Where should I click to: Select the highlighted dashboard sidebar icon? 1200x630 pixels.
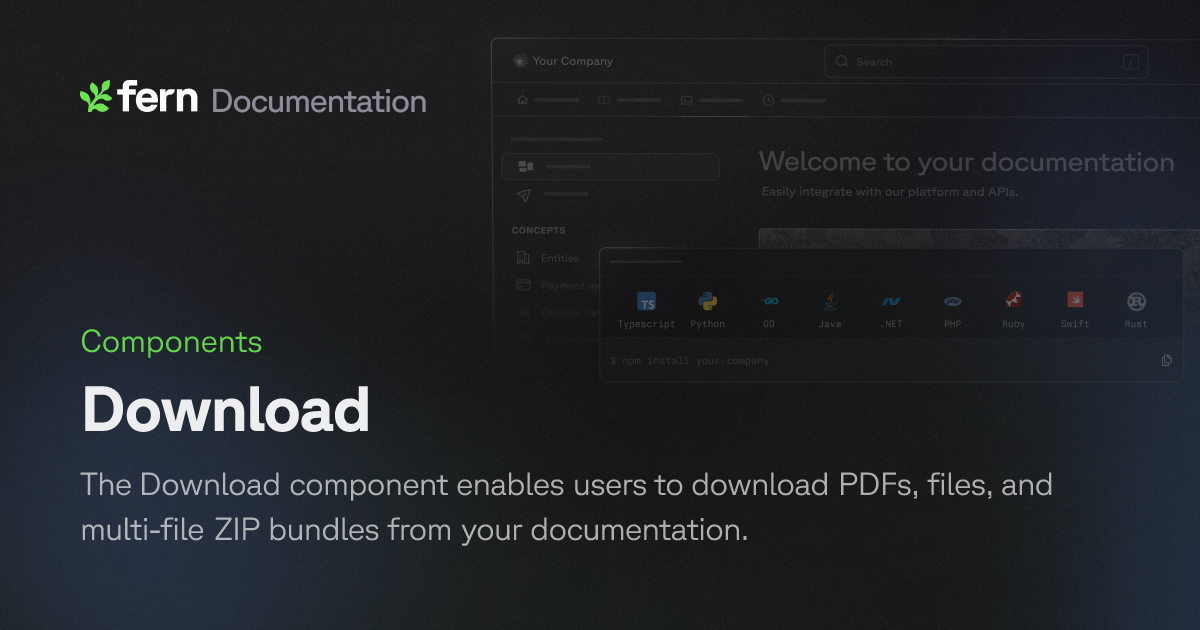pyautogui.click(x=525, y=166)
